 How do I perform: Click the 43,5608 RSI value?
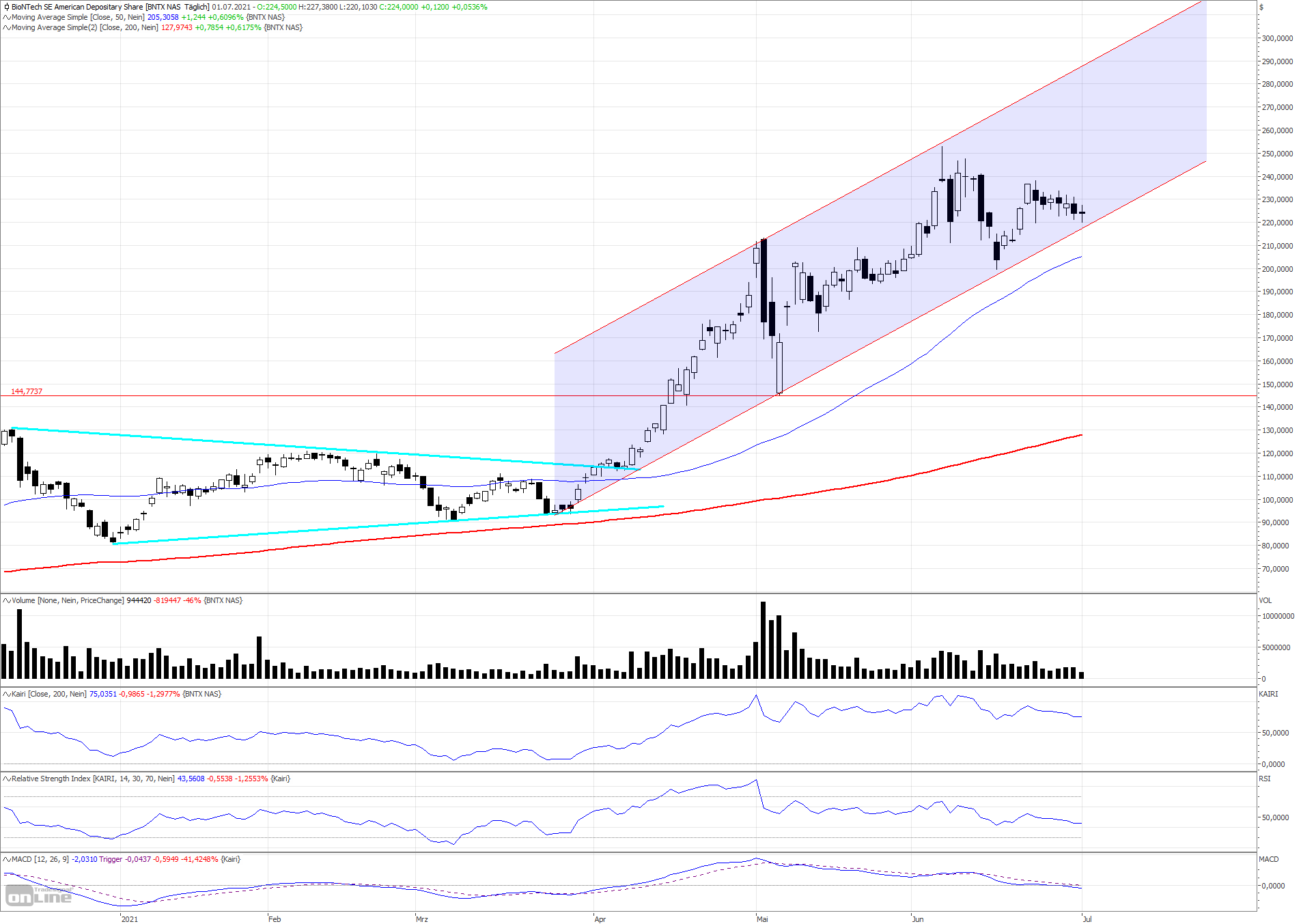(191, 779)
